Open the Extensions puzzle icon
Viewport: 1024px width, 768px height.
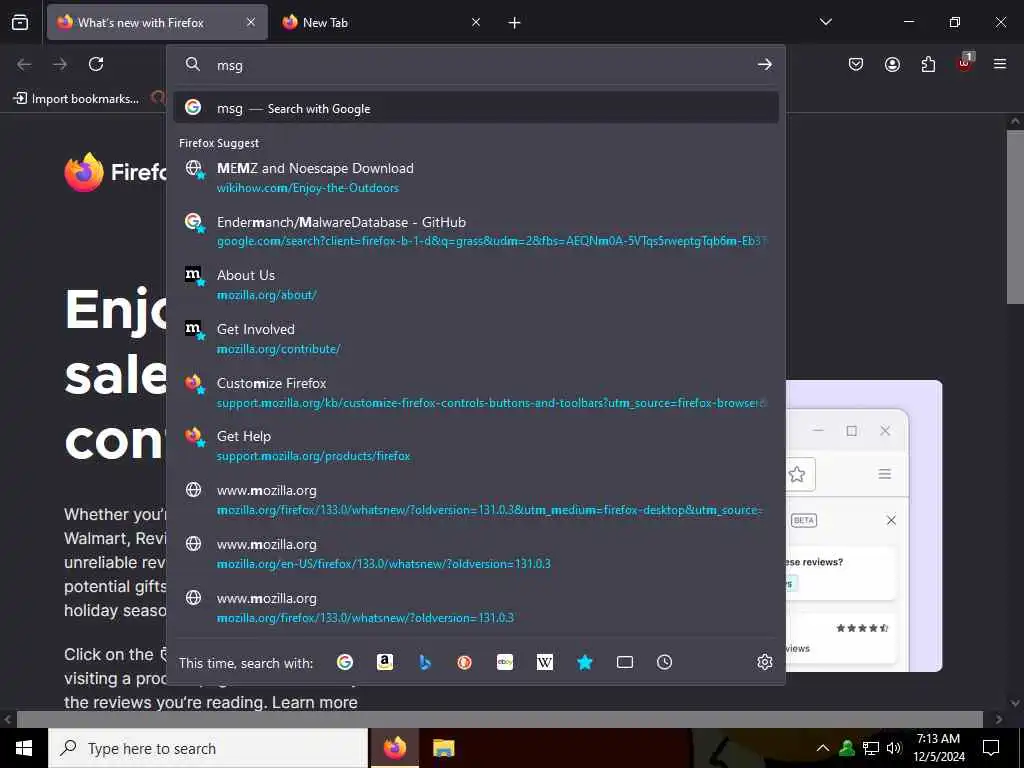928,64
